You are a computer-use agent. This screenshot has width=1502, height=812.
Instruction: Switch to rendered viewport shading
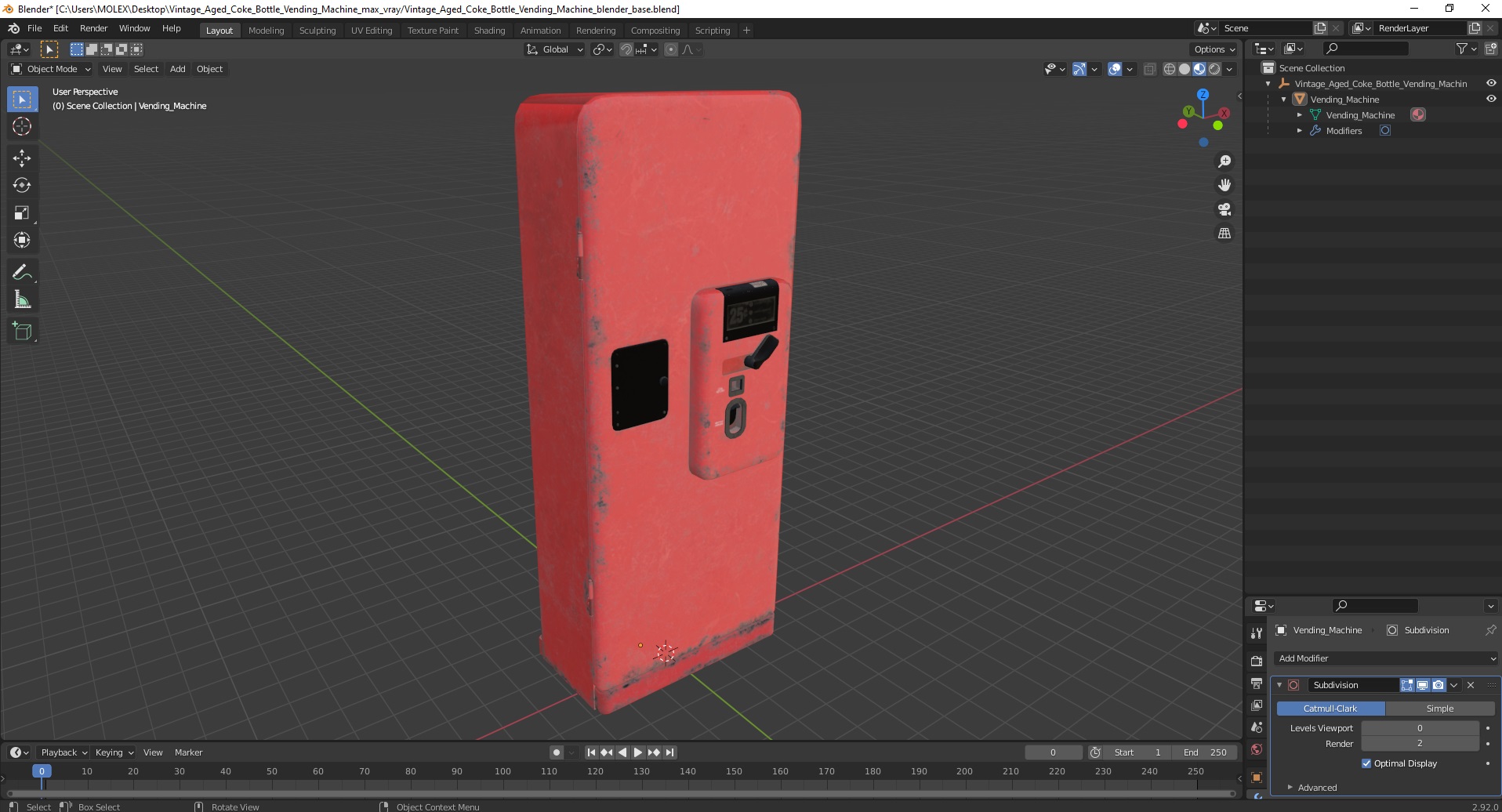[1214, 69]
